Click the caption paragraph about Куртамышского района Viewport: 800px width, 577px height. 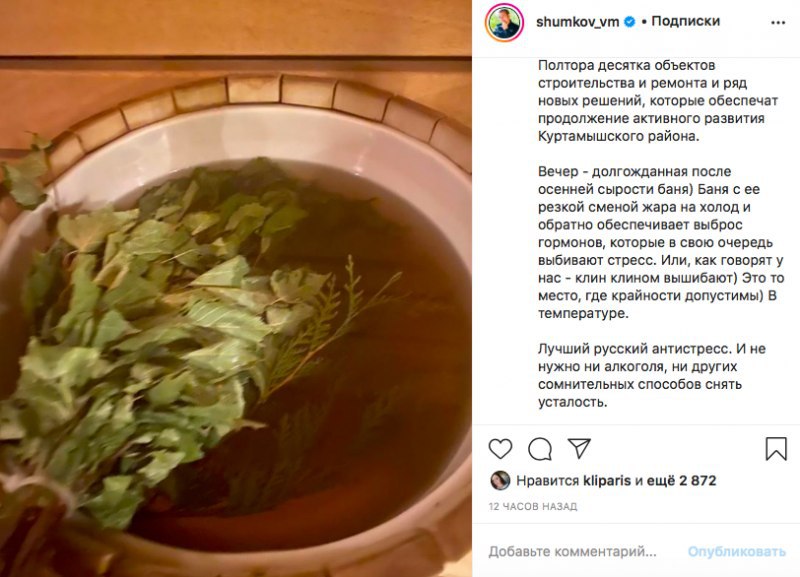[658, 101]
